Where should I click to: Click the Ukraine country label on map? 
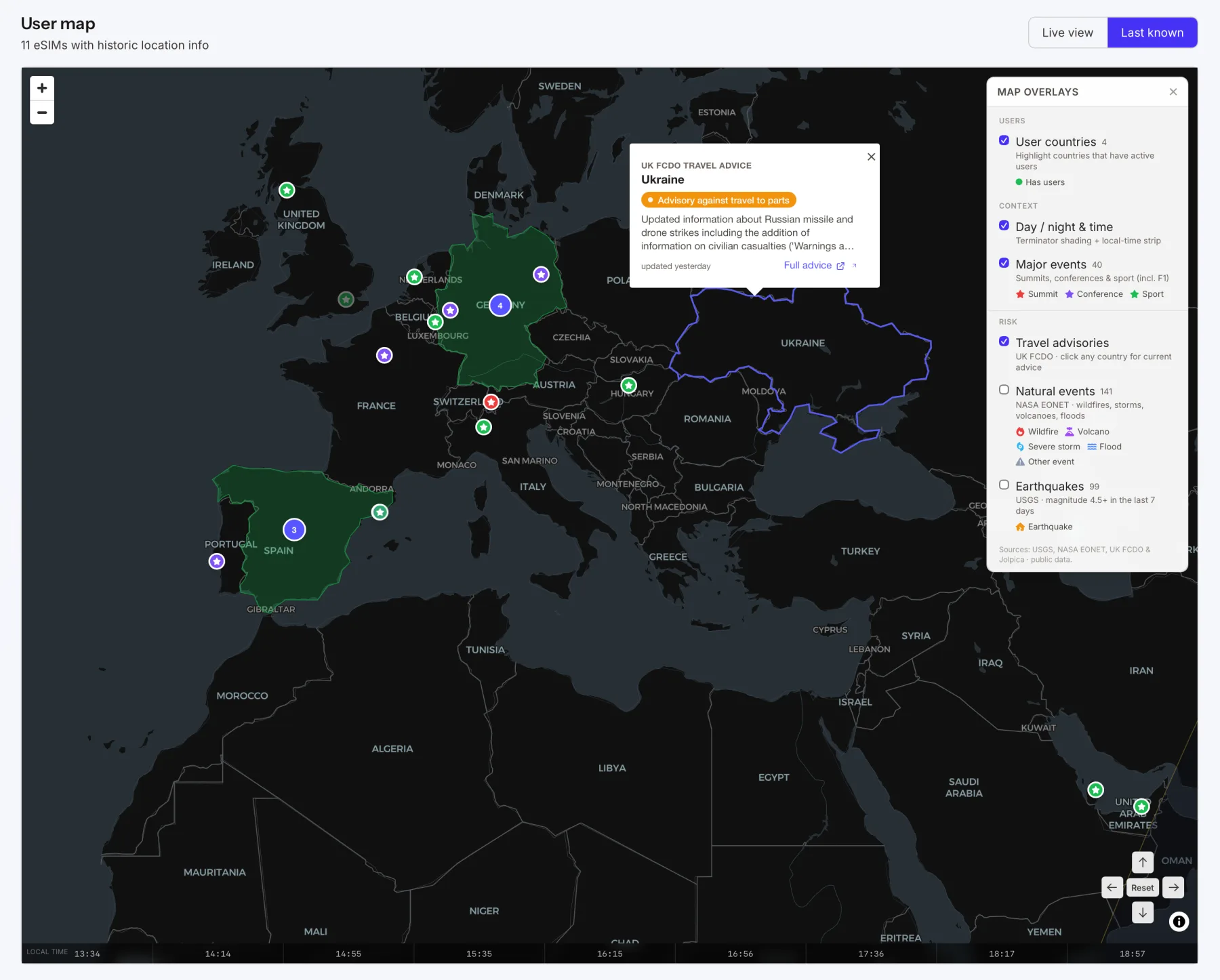coord(802,343)
